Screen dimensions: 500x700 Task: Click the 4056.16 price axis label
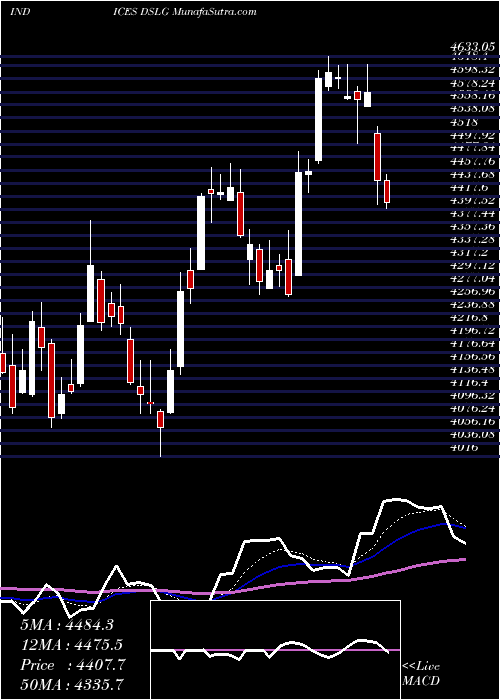tap(473, 421)
